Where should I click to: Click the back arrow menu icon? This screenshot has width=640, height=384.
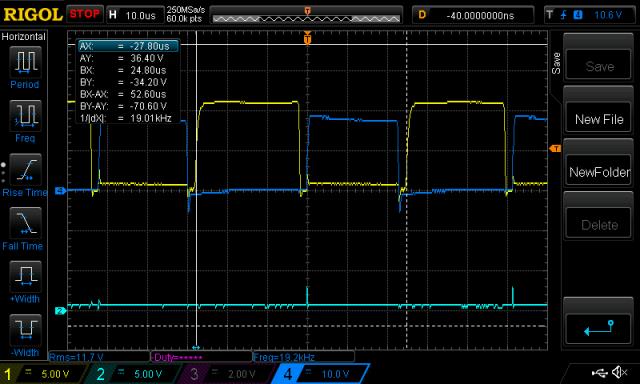coord(599,329)
